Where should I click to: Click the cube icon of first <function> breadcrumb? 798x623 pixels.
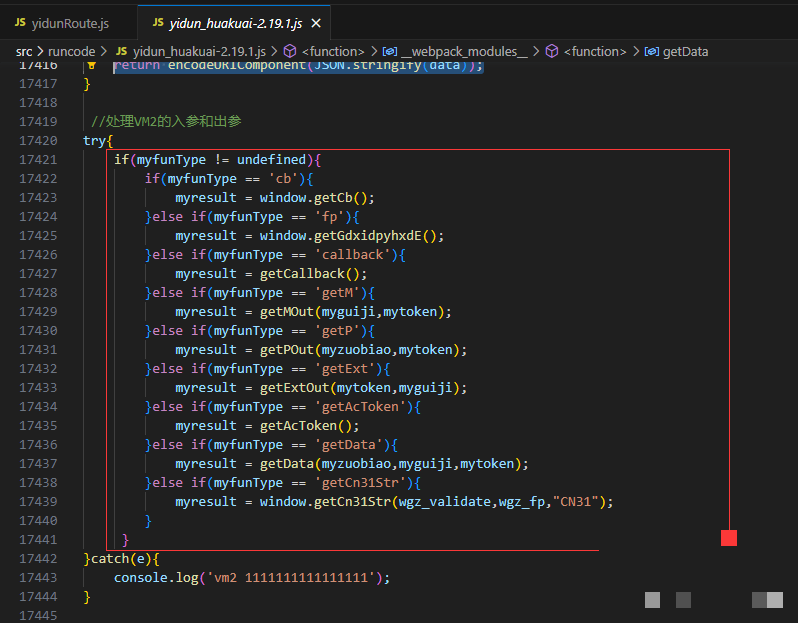(x=290, y=51)
